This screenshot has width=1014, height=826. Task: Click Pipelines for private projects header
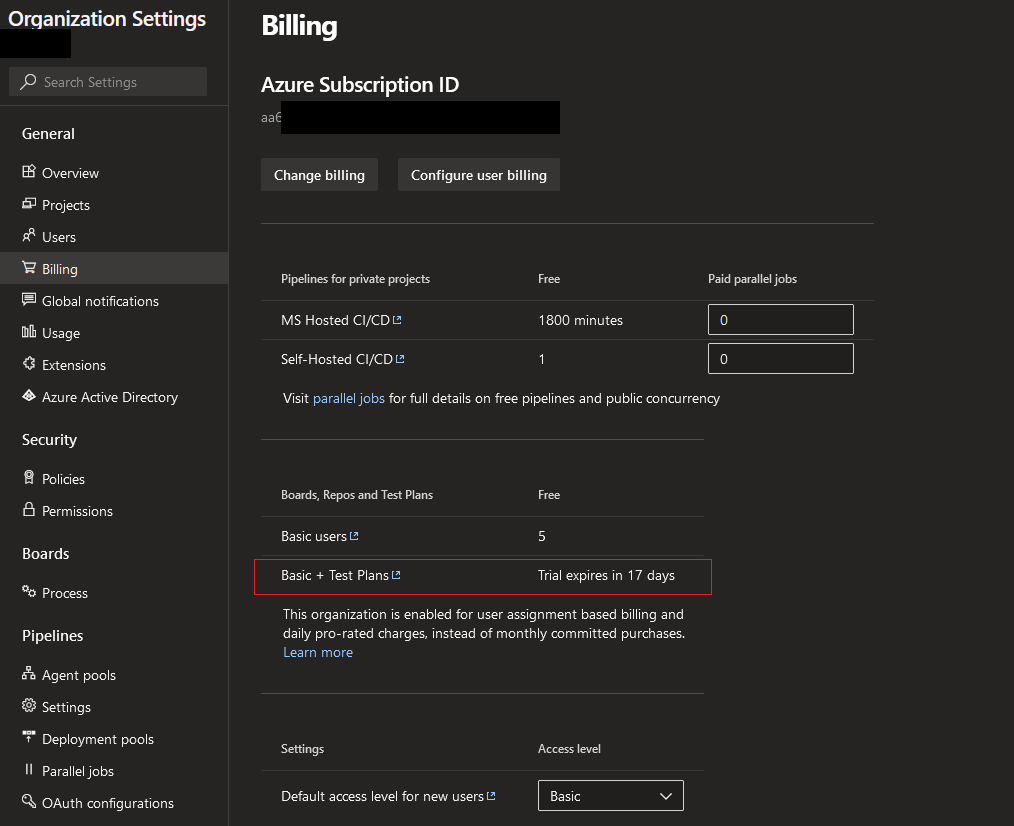pyautogui.click(x=355, y=279)
